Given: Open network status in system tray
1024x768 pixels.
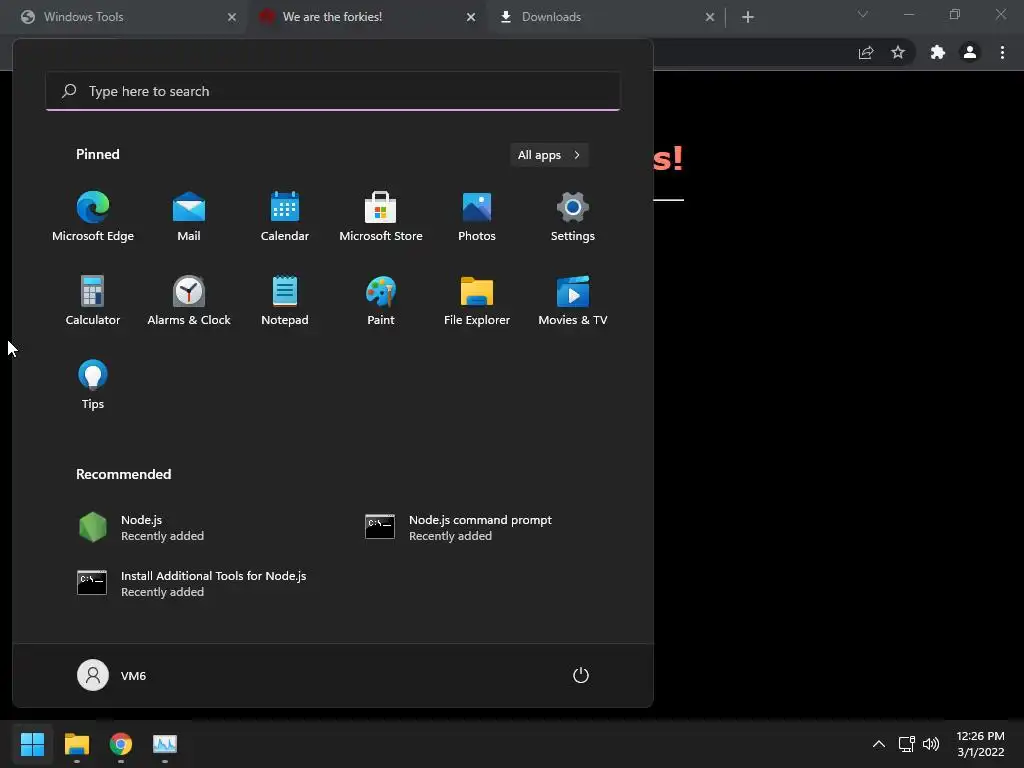Looking at the screenshot, I should (x=906, y=744).
